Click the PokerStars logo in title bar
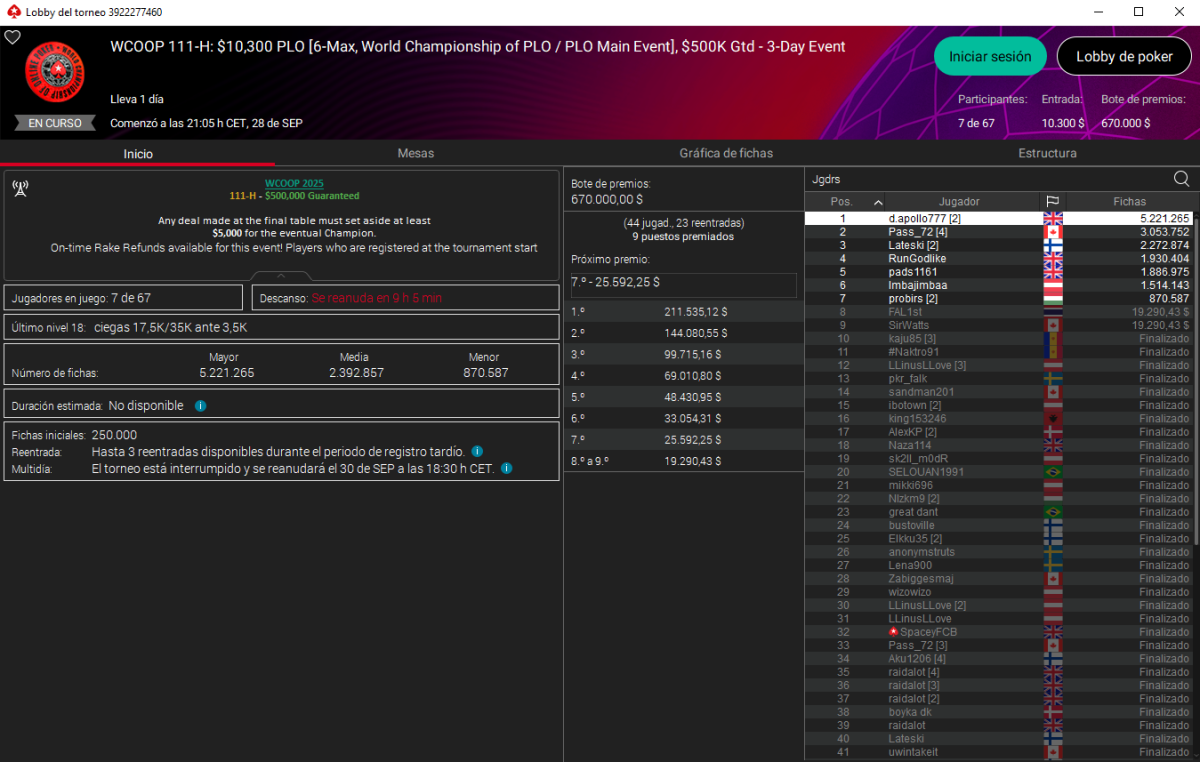 12,12
